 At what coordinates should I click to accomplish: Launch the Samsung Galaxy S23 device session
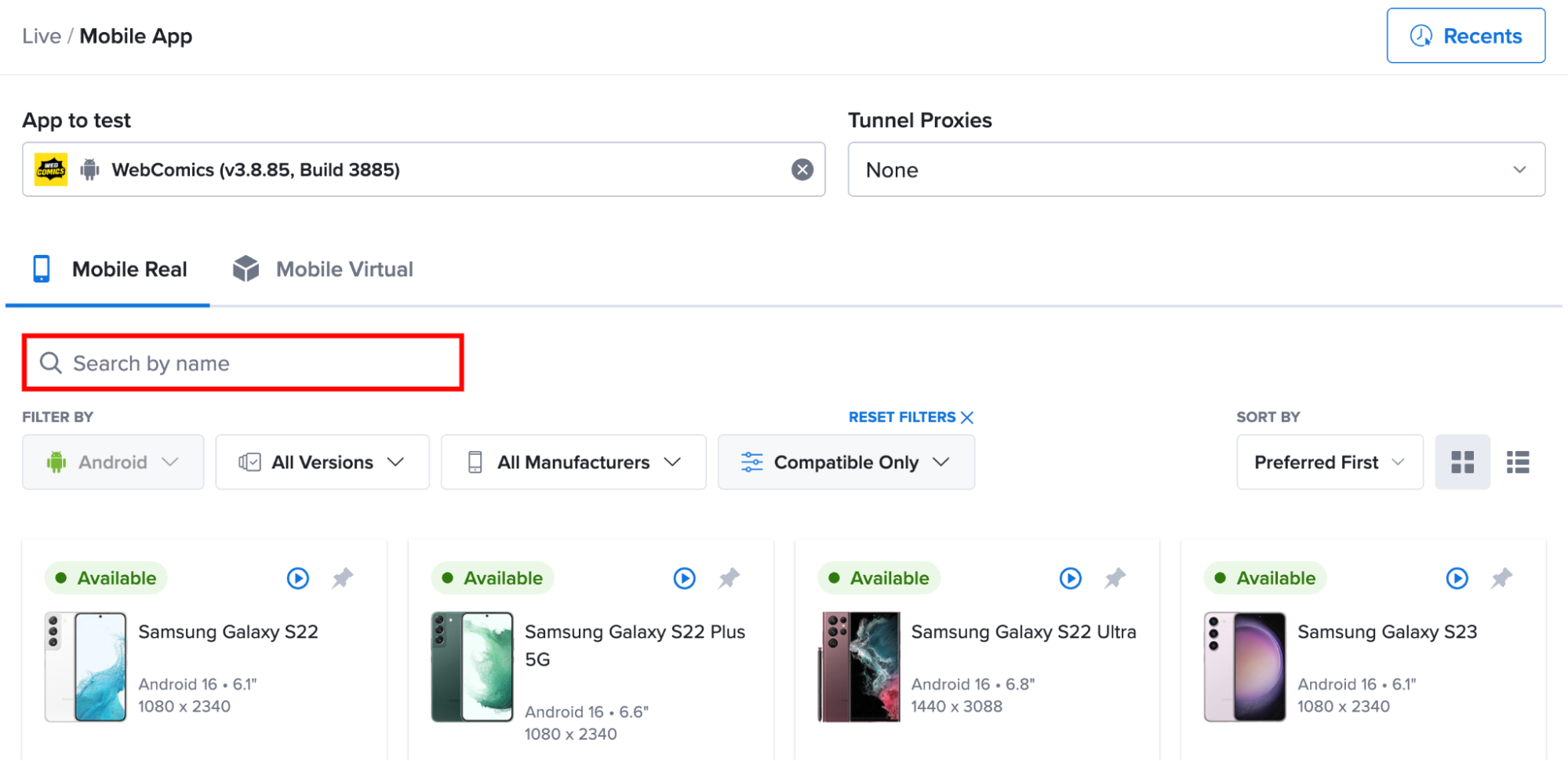point(1457,578)
